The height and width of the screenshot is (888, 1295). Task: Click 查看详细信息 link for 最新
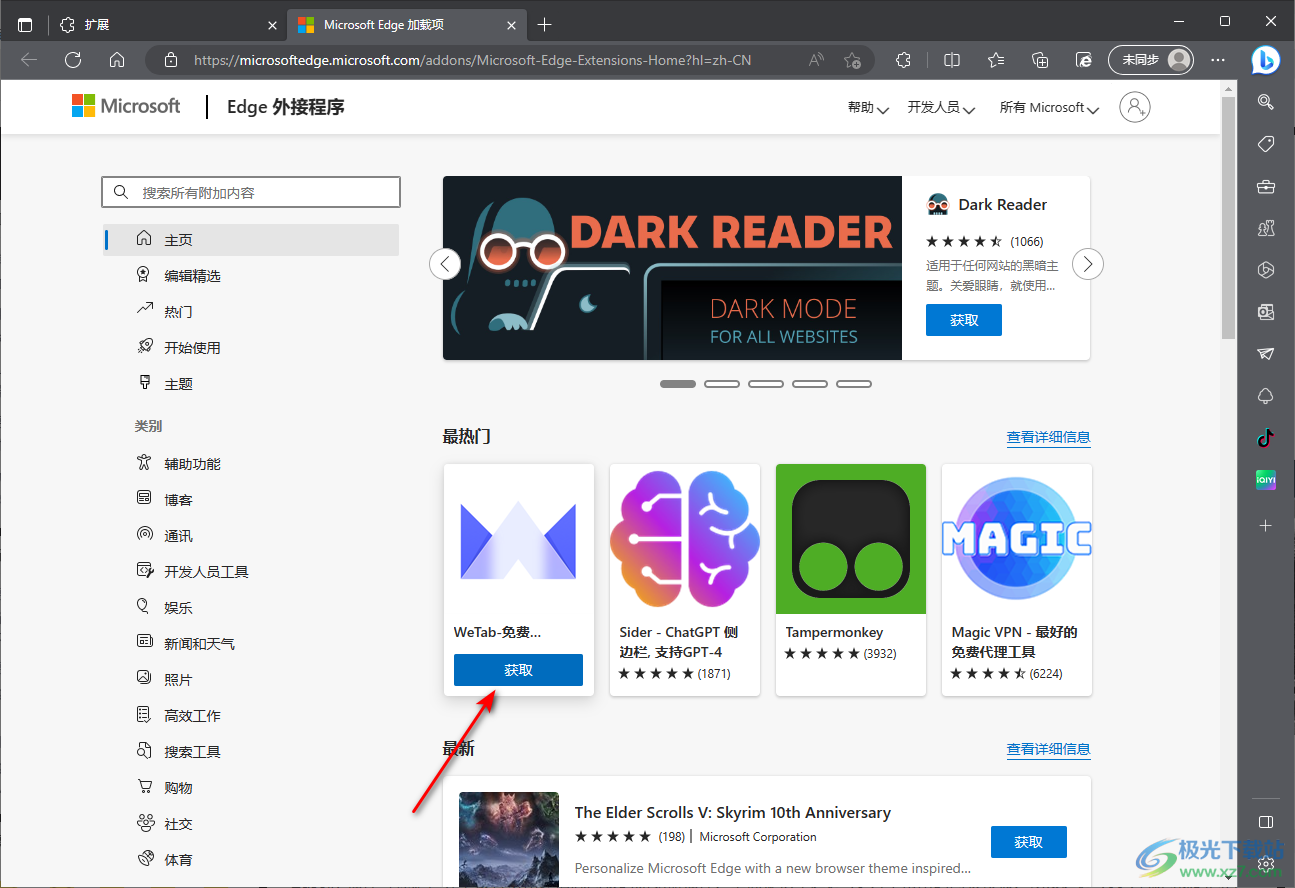click(1048, 749)
